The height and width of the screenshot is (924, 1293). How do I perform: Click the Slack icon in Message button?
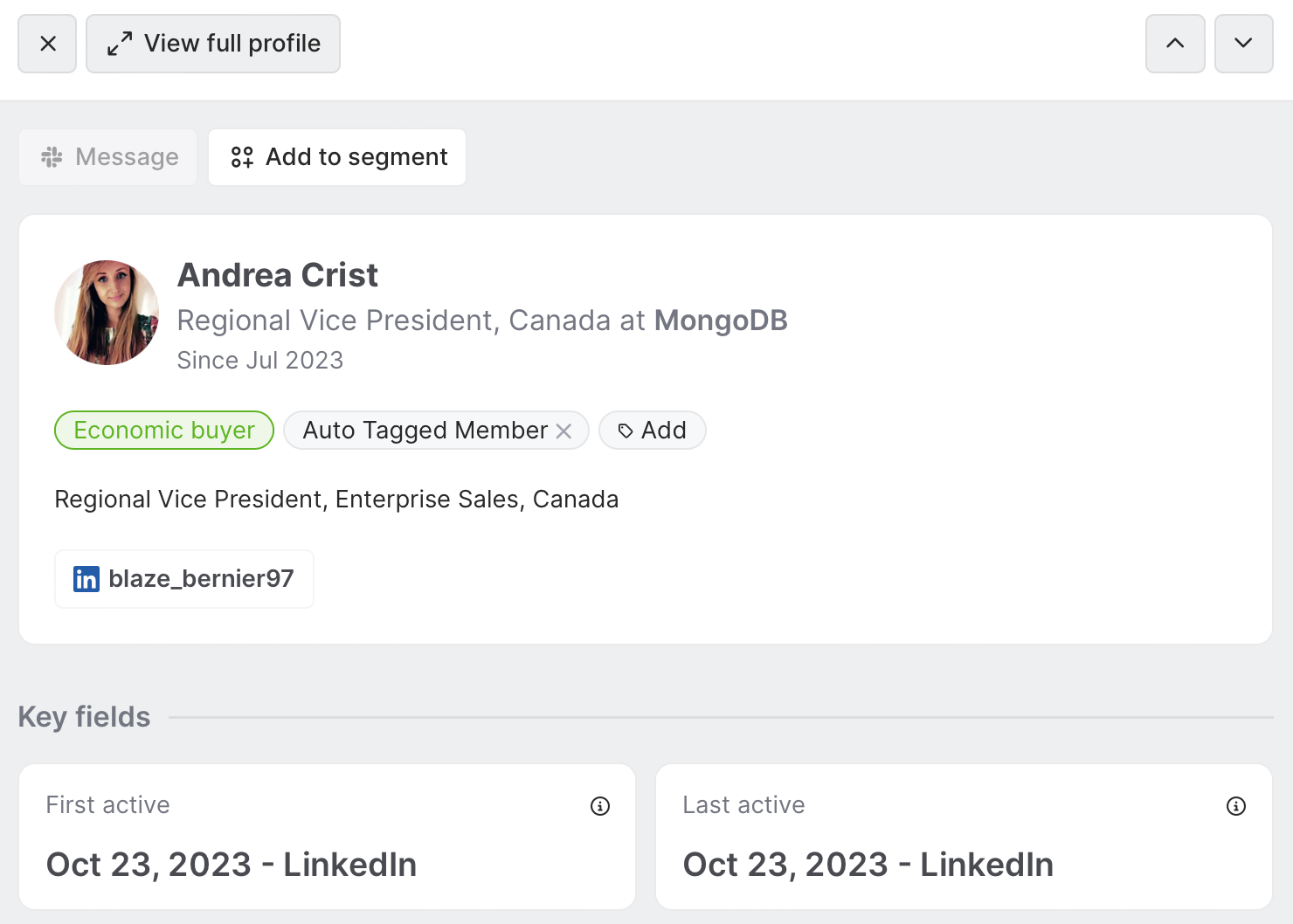pyautogui.click(x=52, y=157)
